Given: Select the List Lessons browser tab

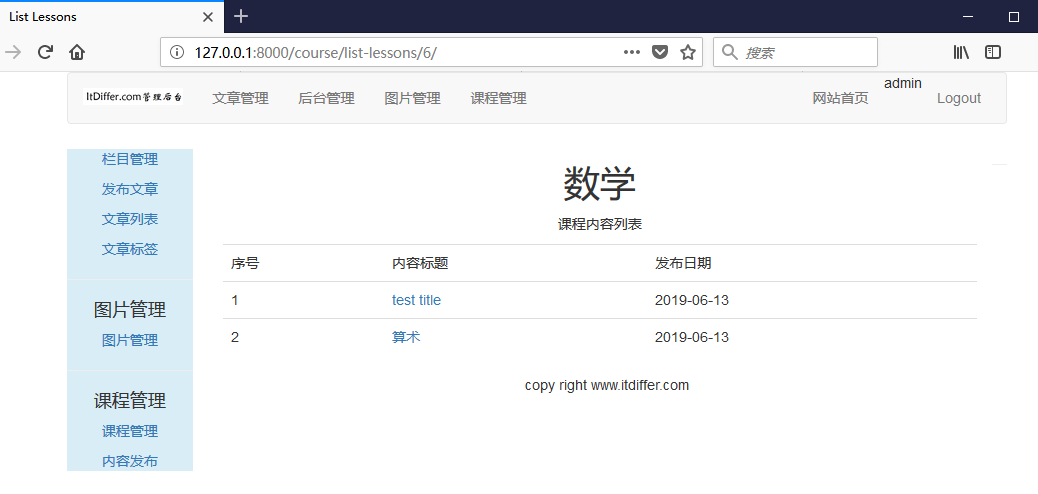Looking at the screenshot, I should tap(111, 17).
